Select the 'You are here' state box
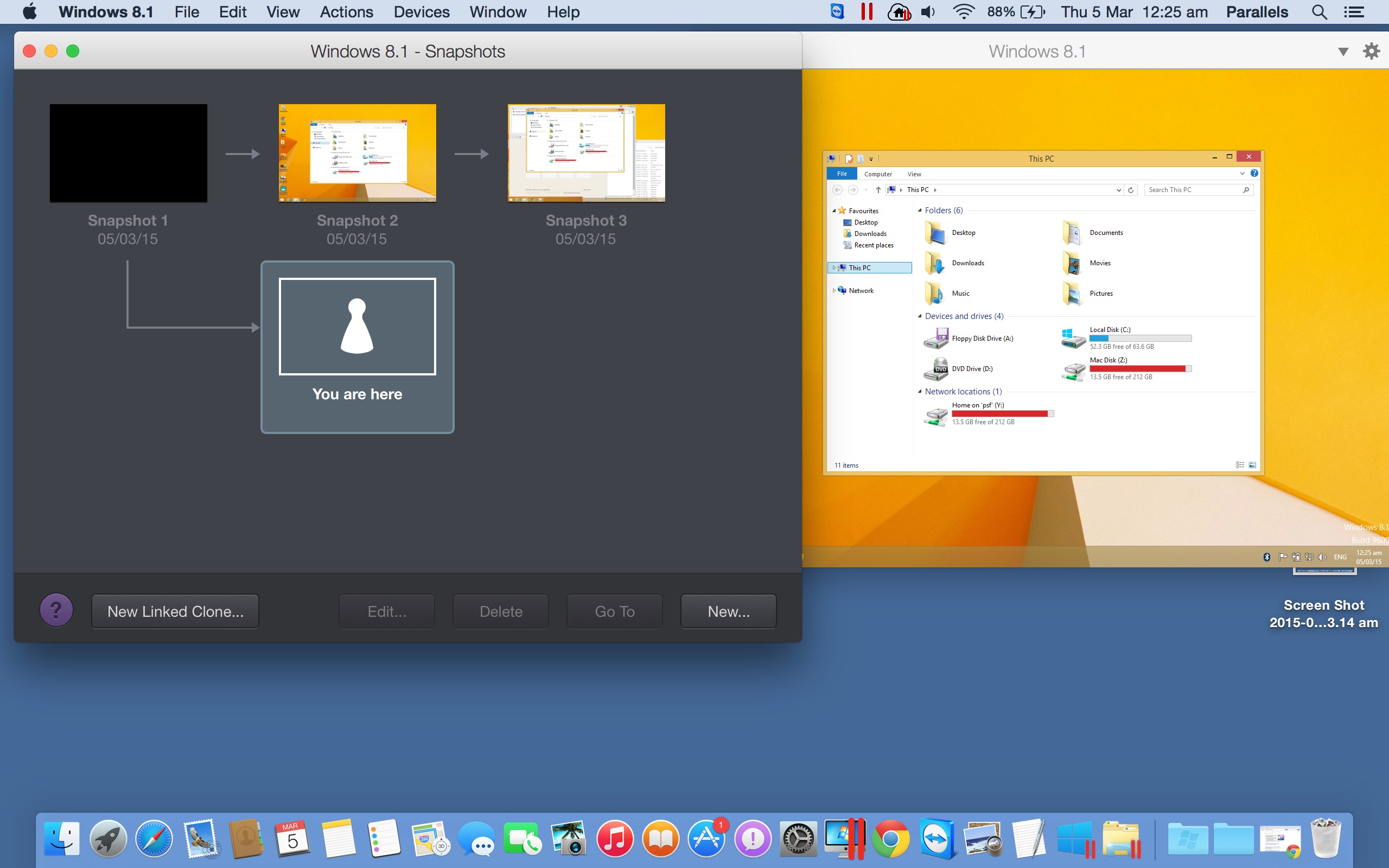Viewport: 1389px width, 868px height. (357, 347)
